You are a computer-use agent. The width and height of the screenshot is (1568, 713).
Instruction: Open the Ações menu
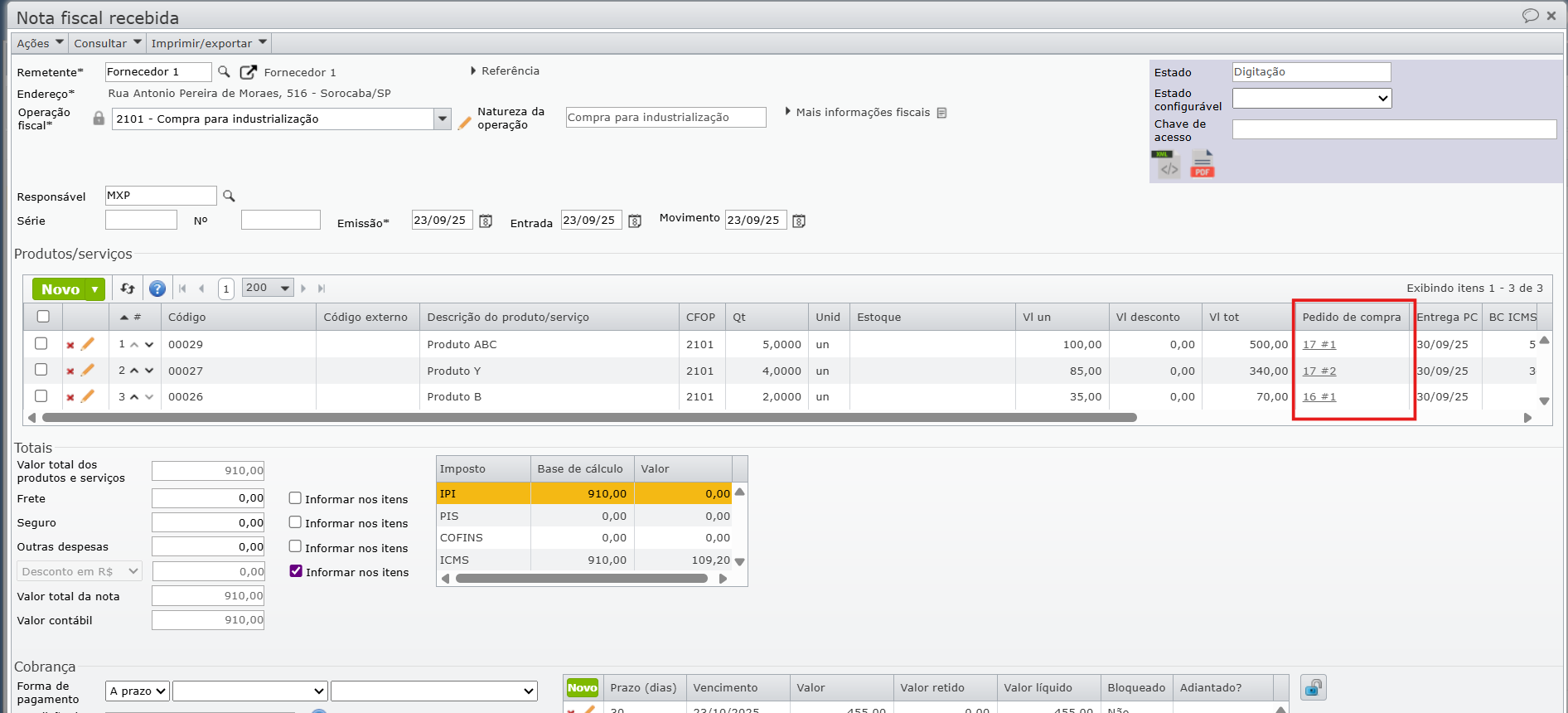40,43
